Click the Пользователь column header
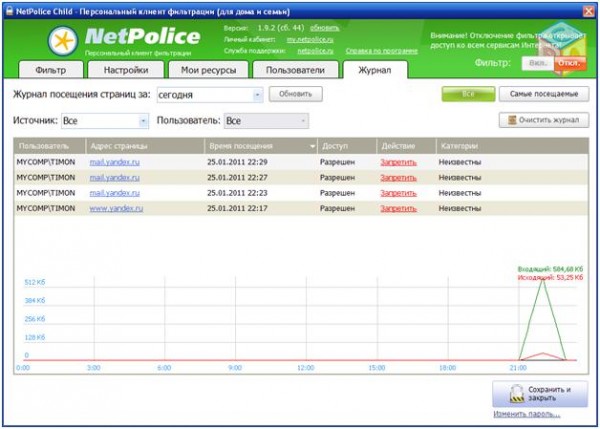The image size is (600, 429). point(49,146)
